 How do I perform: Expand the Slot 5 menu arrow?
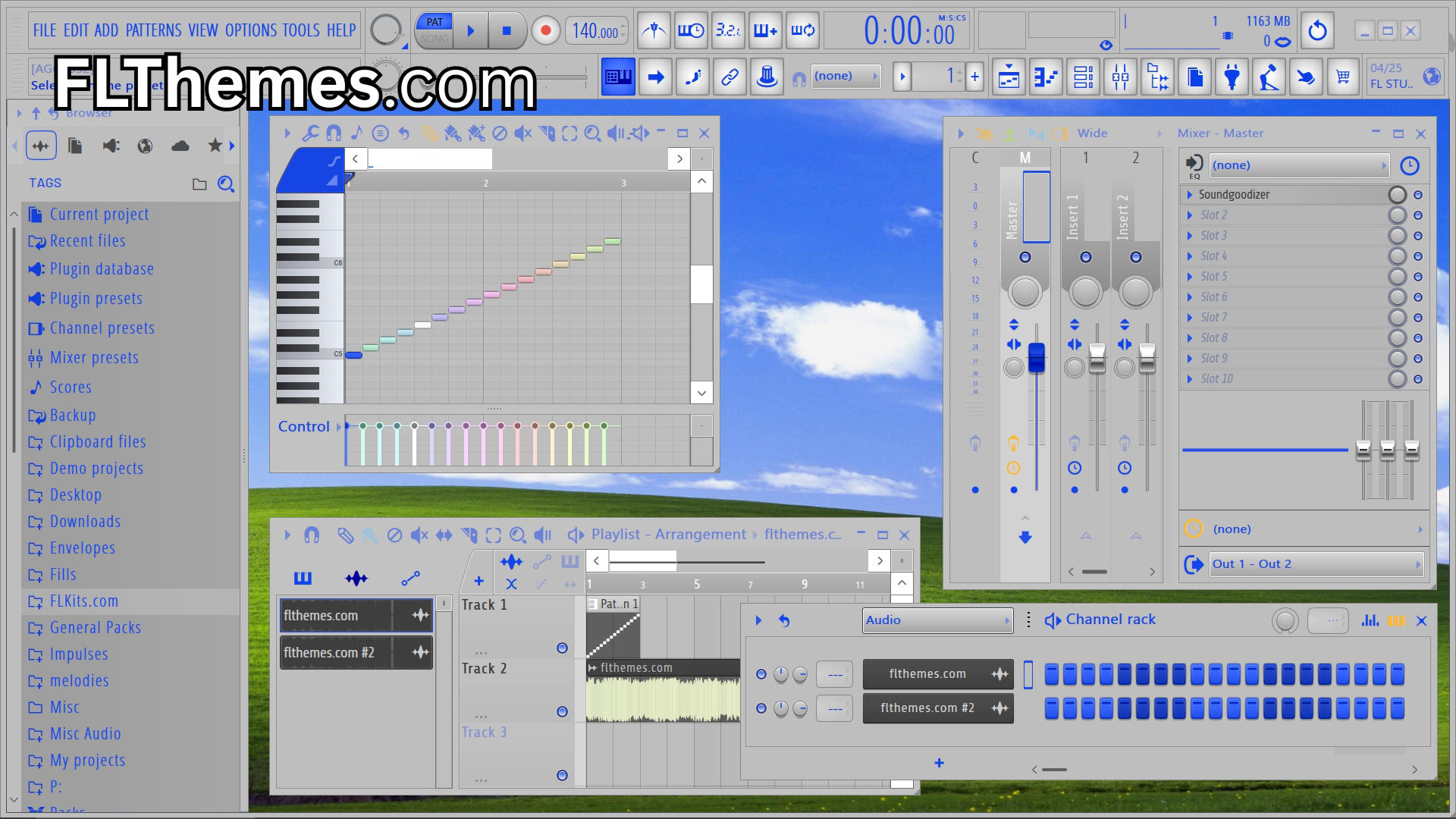click(x=1190, y=277)
